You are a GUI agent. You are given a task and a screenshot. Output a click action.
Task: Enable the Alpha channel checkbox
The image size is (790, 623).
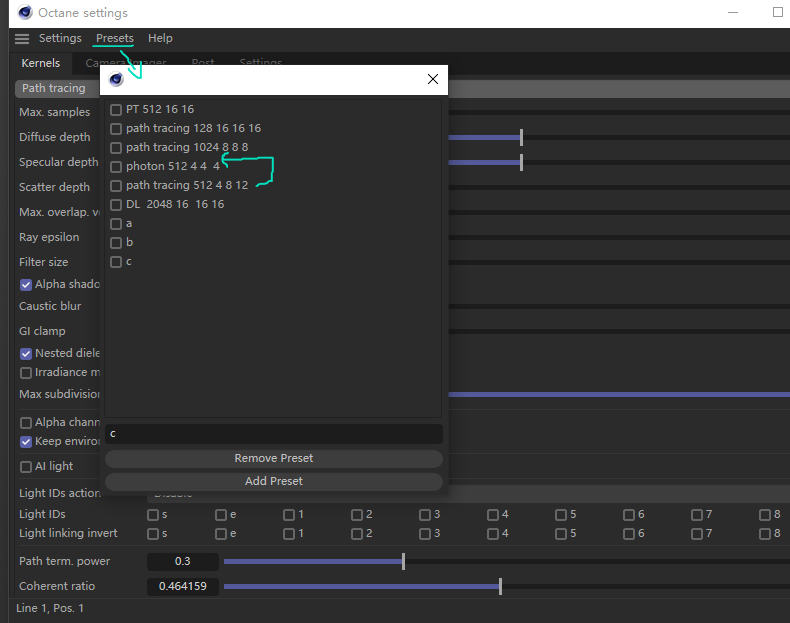click(26, 423)
